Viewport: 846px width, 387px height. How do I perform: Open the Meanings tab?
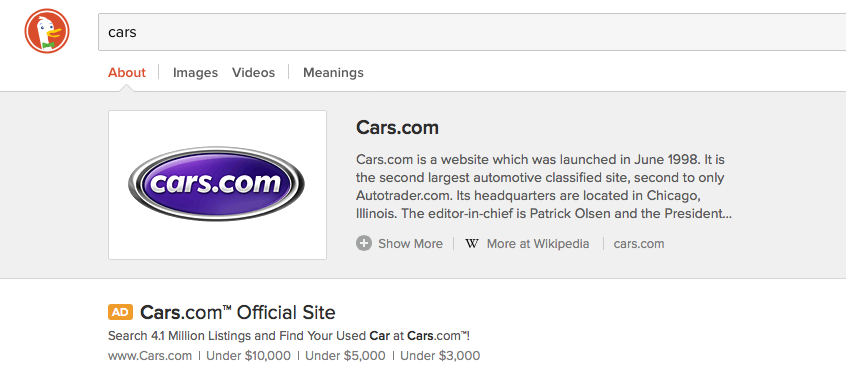point(333,72)
